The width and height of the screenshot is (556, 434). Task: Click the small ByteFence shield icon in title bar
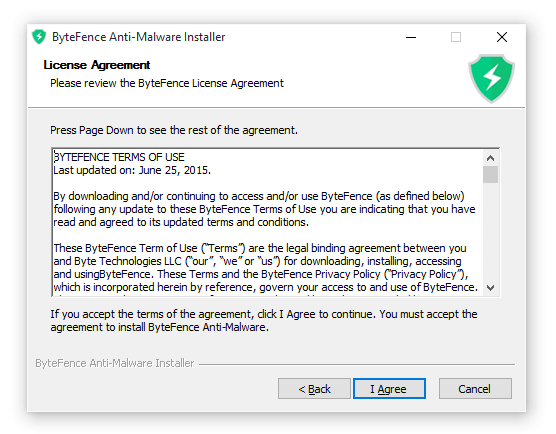pyautogui.click(x=39, y=37)
